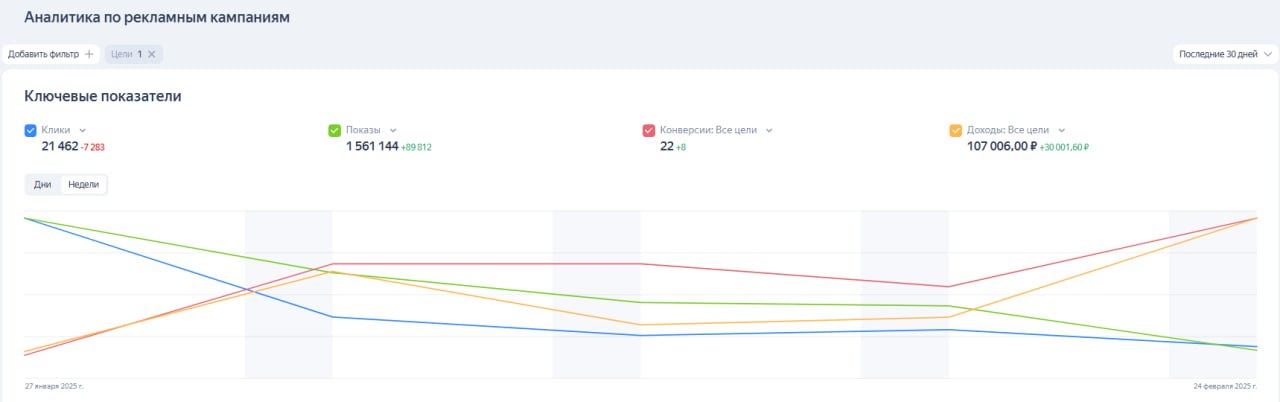Click the impressions total 1 561 144
Screen dimensions: 1280x402
(x=372, y=147)
